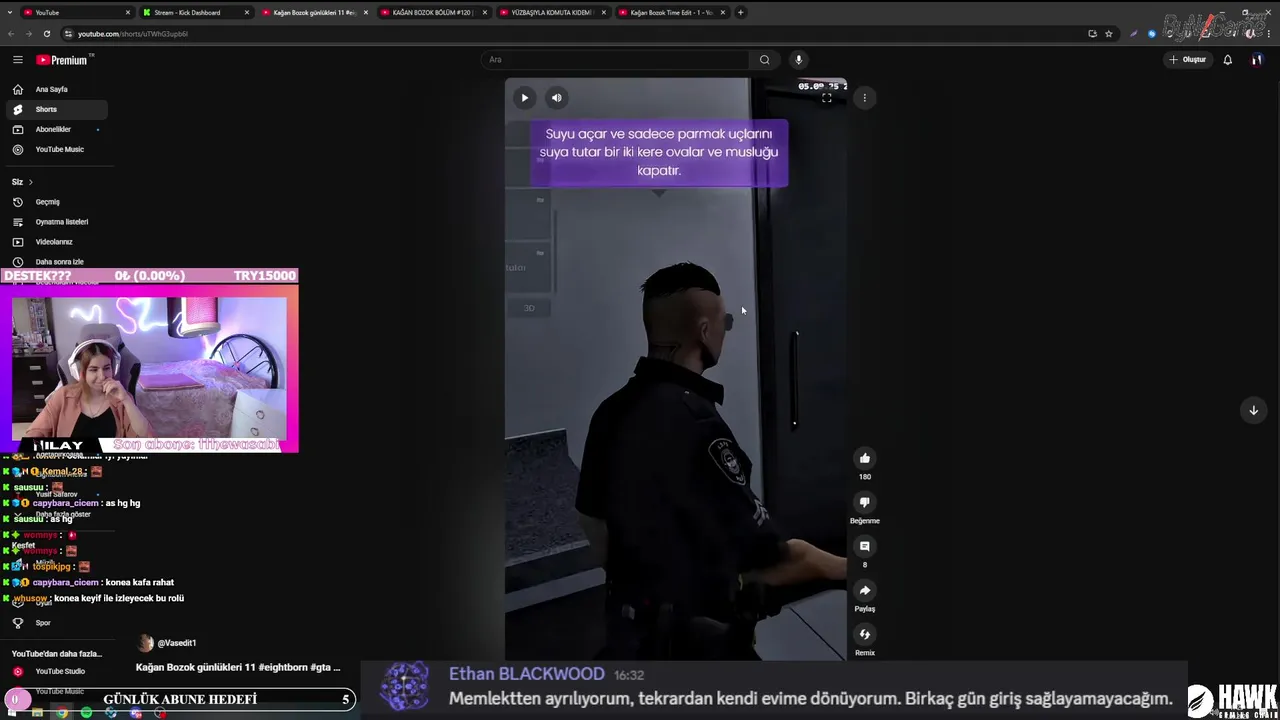Image resolution: width=1280 pixels, height=720 pixels.
Task: View site information icon in address bar
Action: coord(68,34)
